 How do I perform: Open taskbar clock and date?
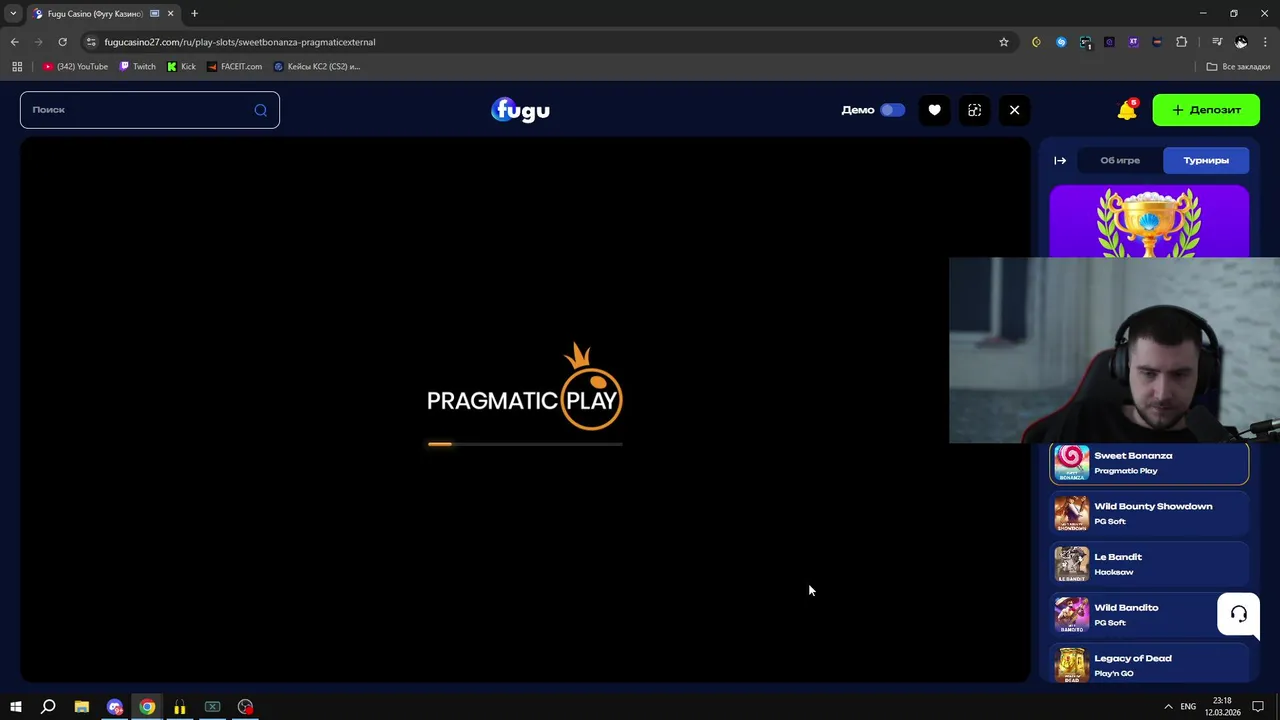[1222, 707]
